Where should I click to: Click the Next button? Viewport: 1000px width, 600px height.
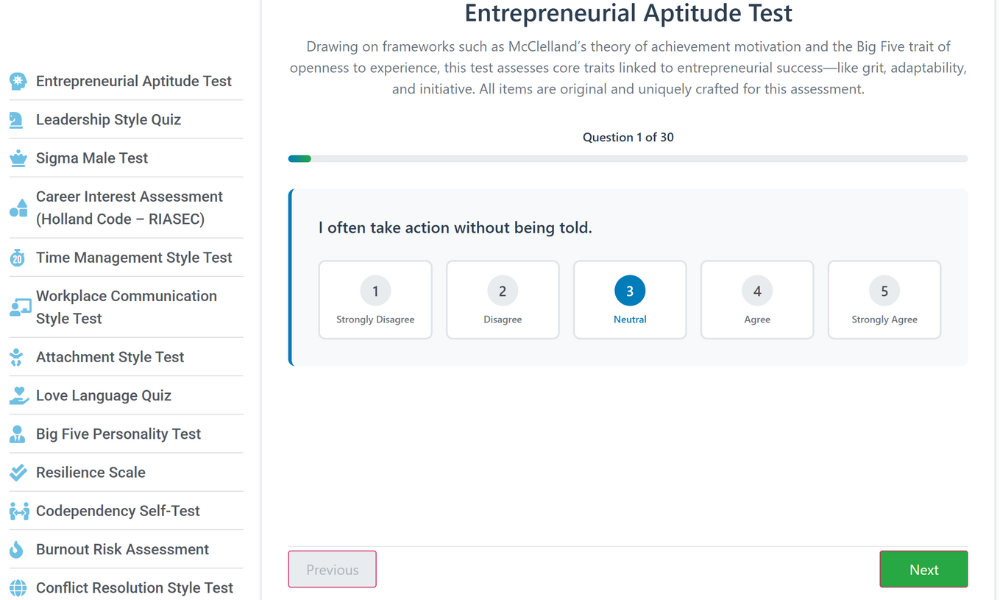point(923,569)
